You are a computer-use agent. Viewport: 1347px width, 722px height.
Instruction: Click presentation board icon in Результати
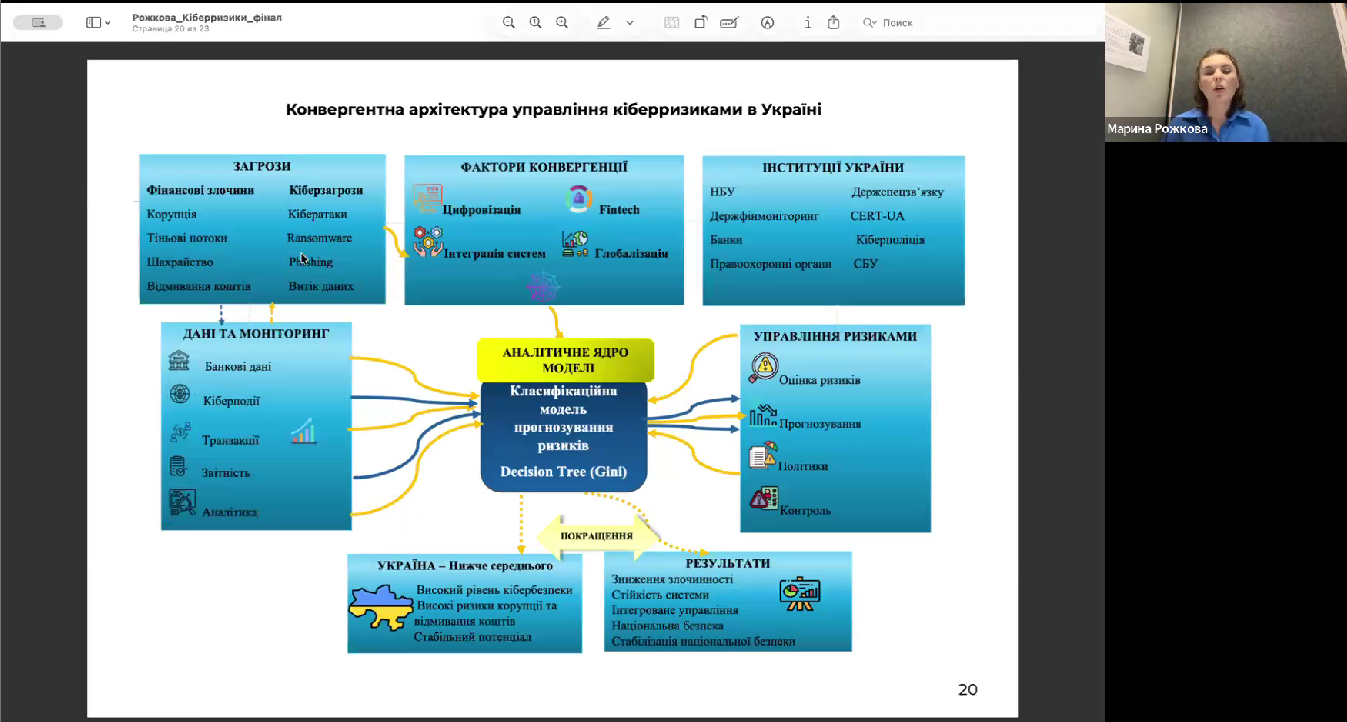(799, 594)
